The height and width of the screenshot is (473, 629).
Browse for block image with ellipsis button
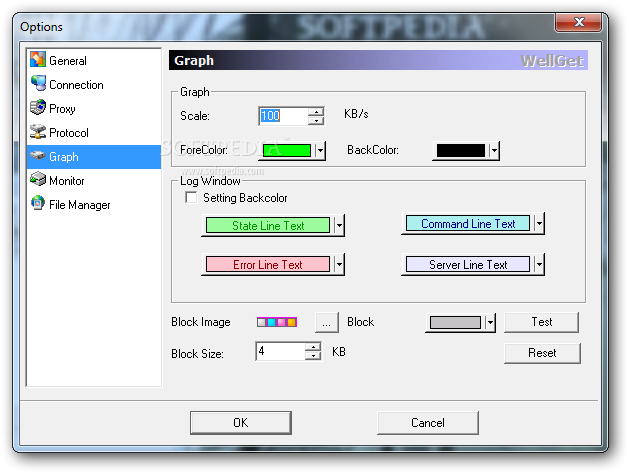[327, 323]
